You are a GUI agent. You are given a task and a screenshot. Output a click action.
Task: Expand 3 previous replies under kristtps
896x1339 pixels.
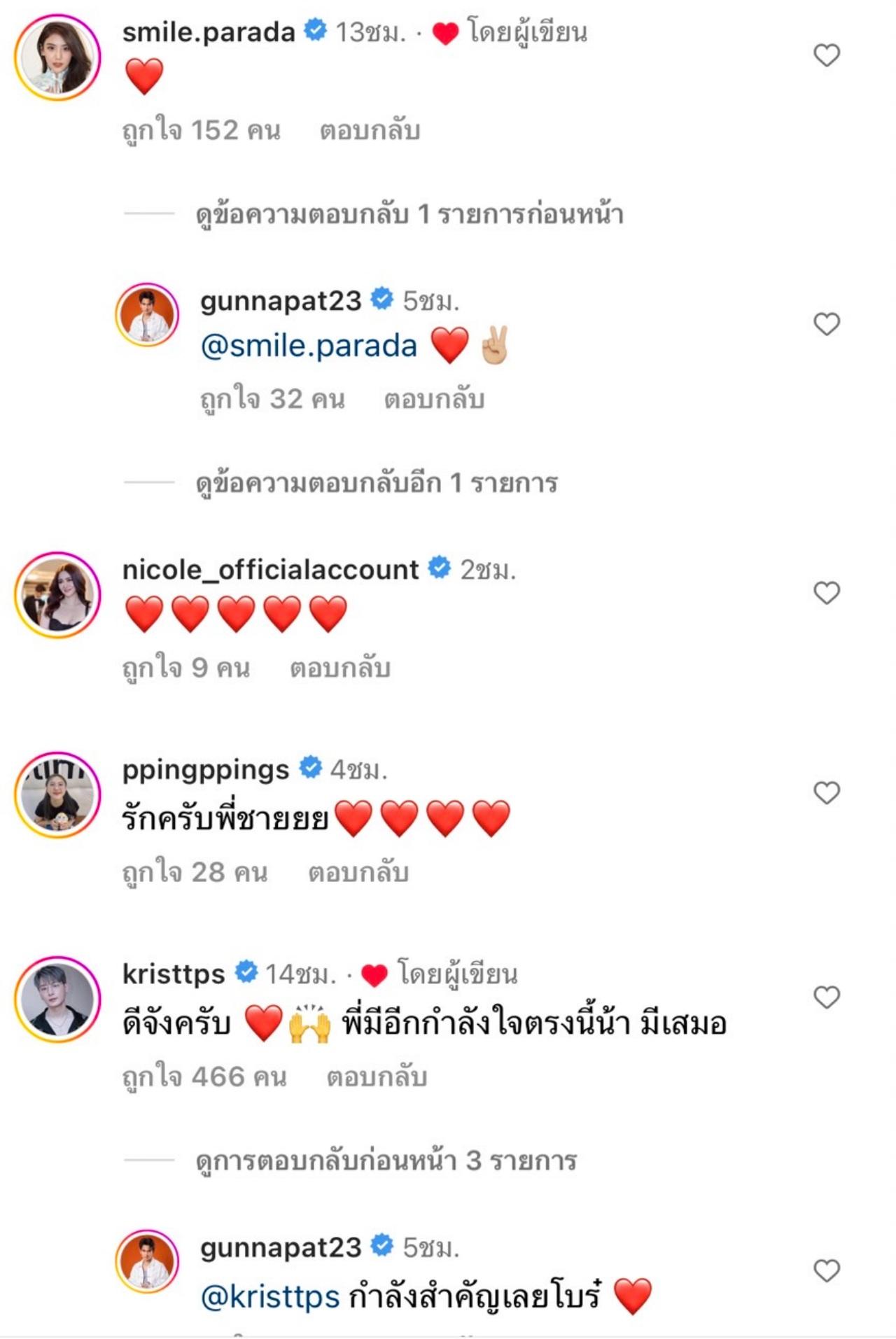386,1161
